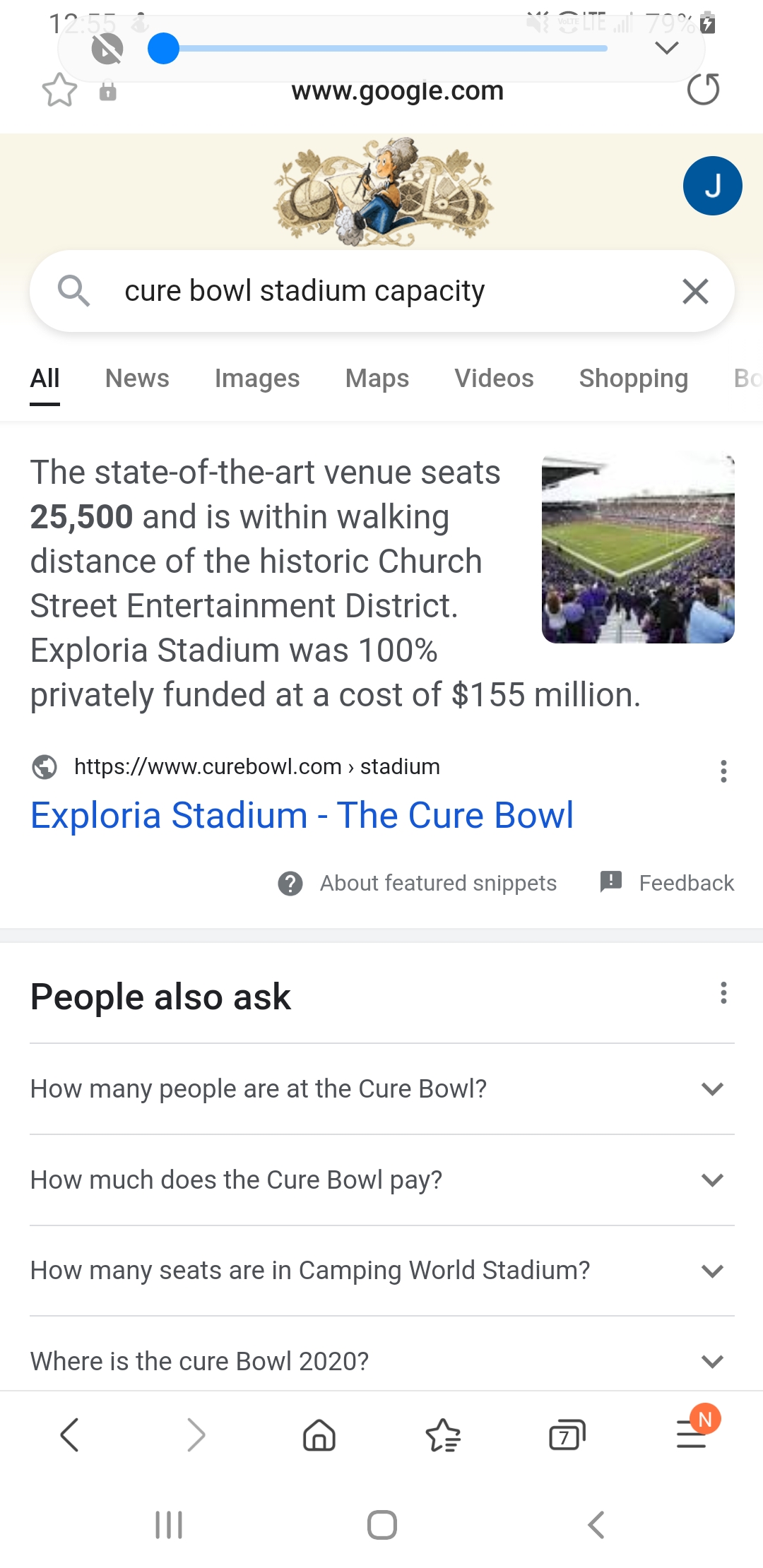Reload the page with the refresh icon
Image resolution: width=763 pixels, height=1568 pixels.
tap(703, 90)
